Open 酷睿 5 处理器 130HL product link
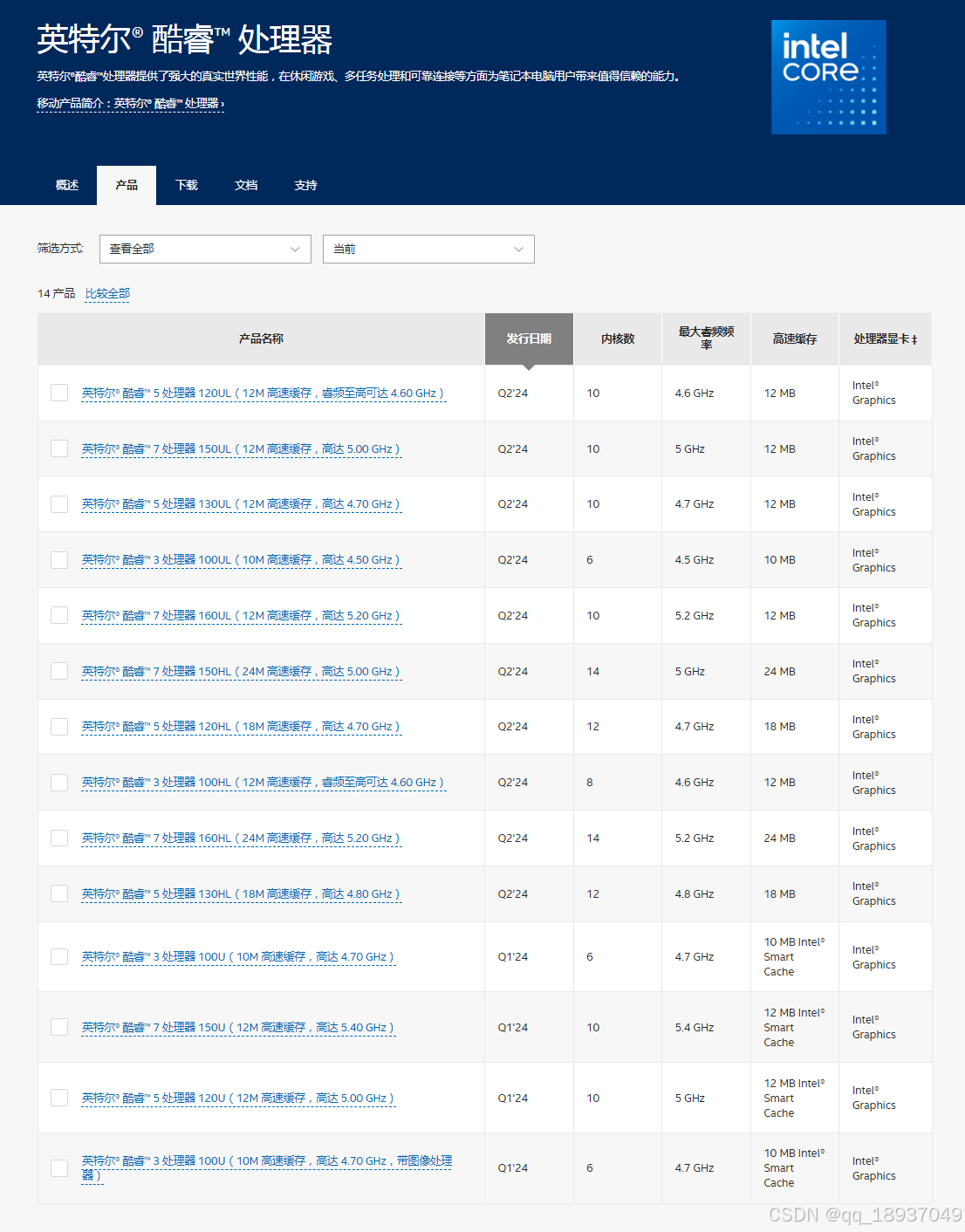 241,894
